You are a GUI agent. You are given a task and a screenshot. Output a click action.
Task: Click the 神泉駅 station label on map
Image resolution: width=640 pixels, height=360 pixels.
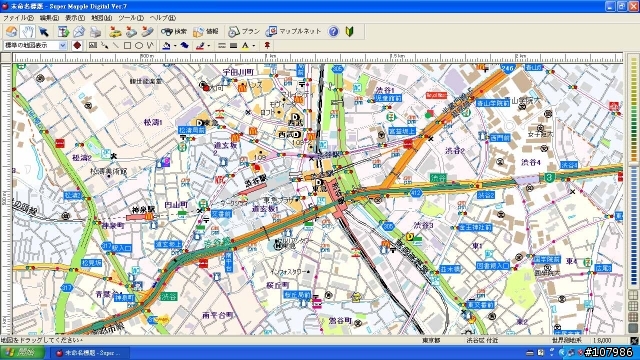coord(143,209)
